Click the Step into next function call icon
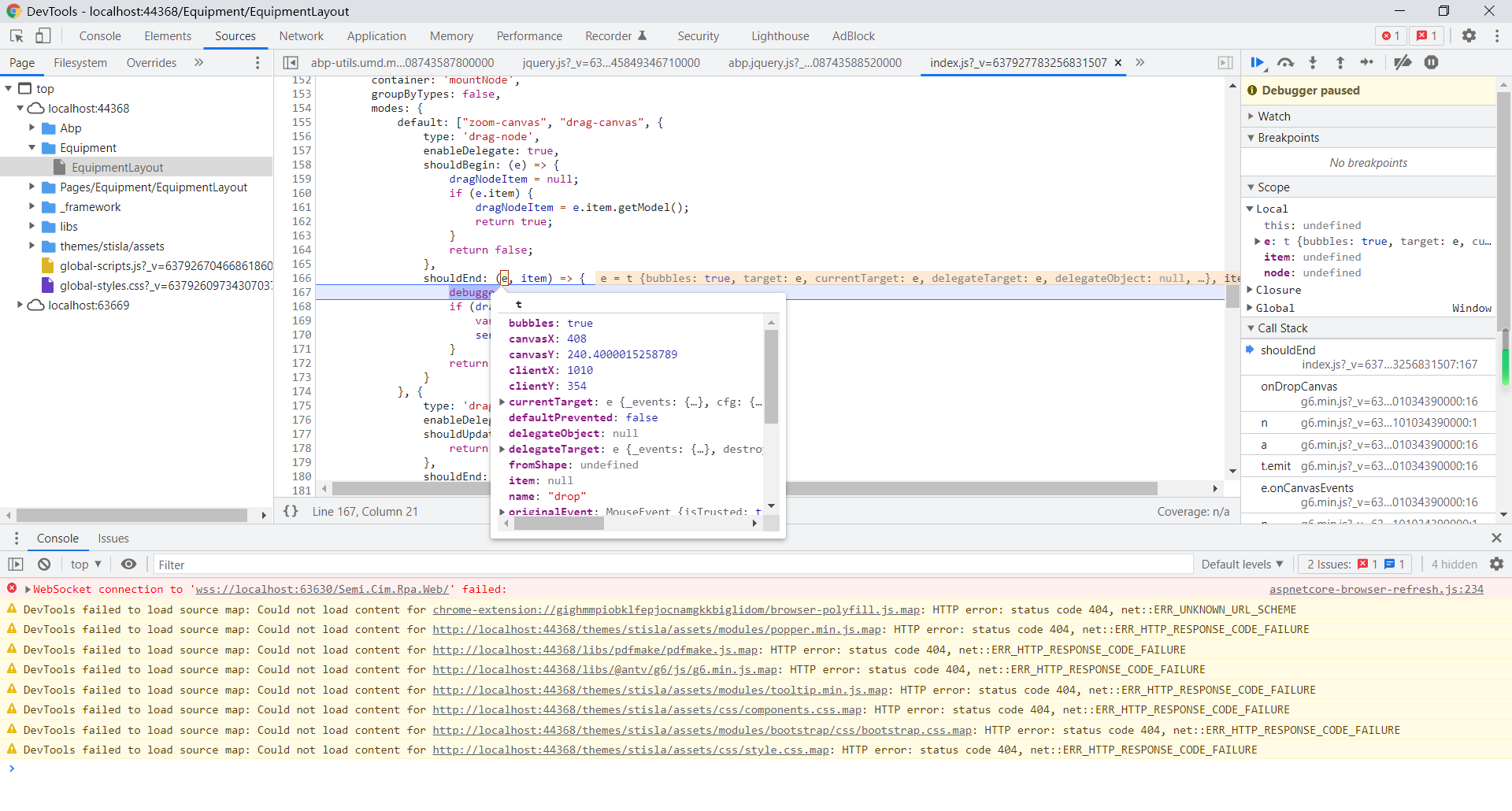 point(1313,63)
